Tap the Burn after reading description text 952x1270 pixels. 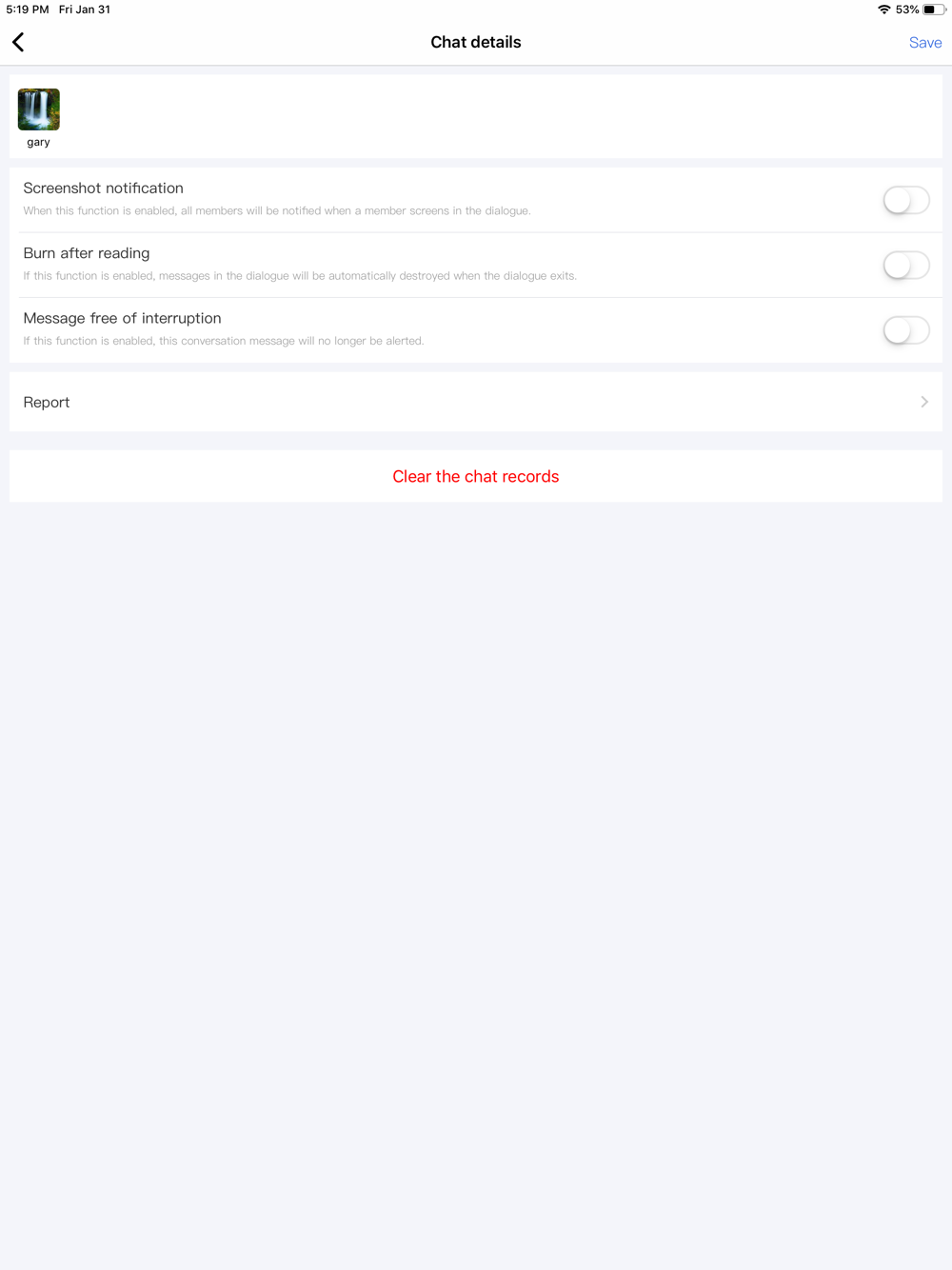coord(300,276)
